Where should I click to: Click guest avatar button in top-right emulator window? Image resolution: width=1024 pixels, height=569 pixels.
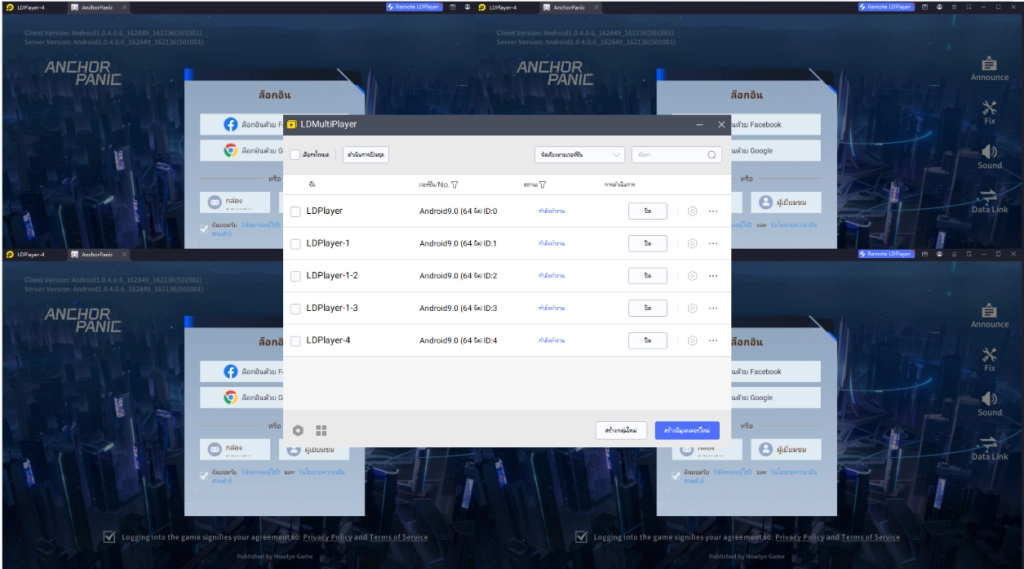tap(785, 203)
